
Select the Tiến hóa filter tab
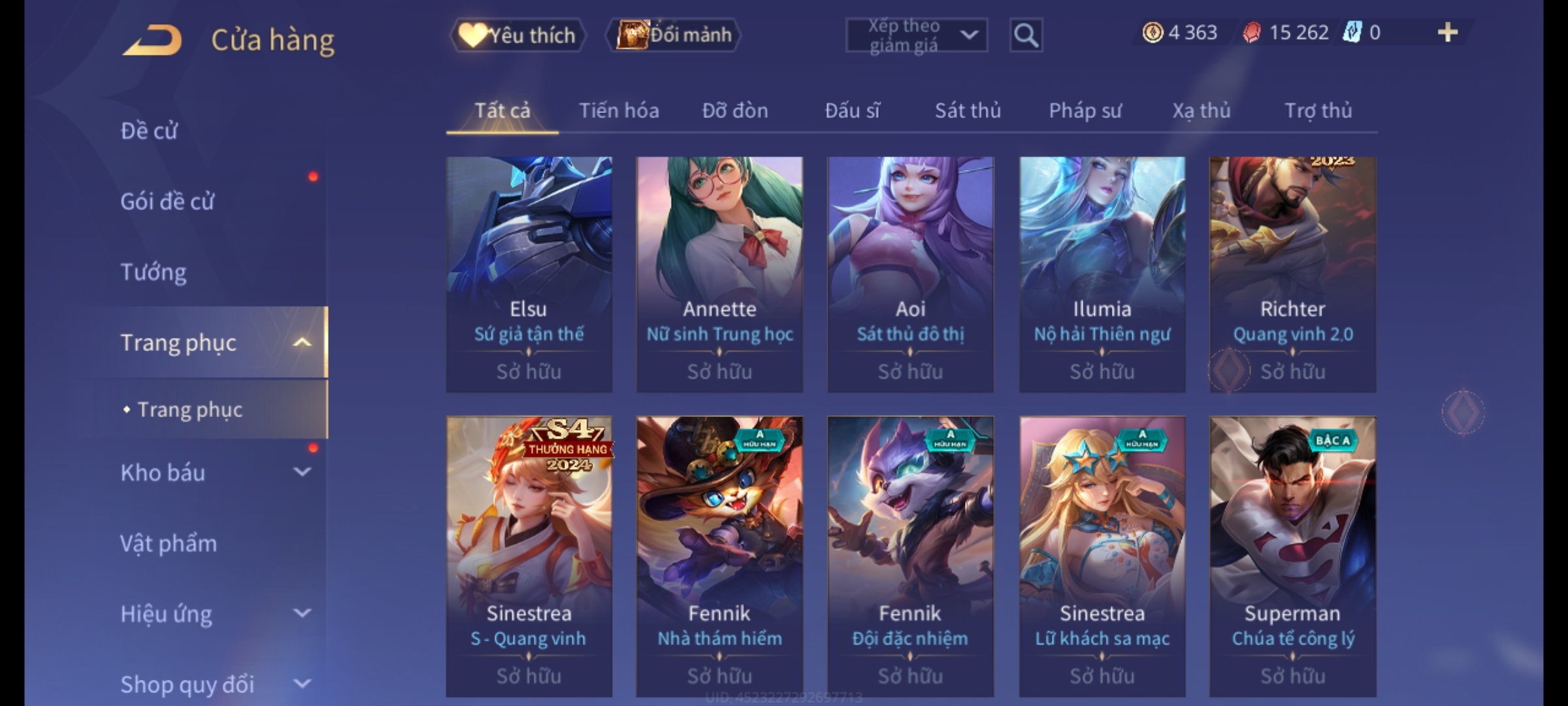click(619, 110)
